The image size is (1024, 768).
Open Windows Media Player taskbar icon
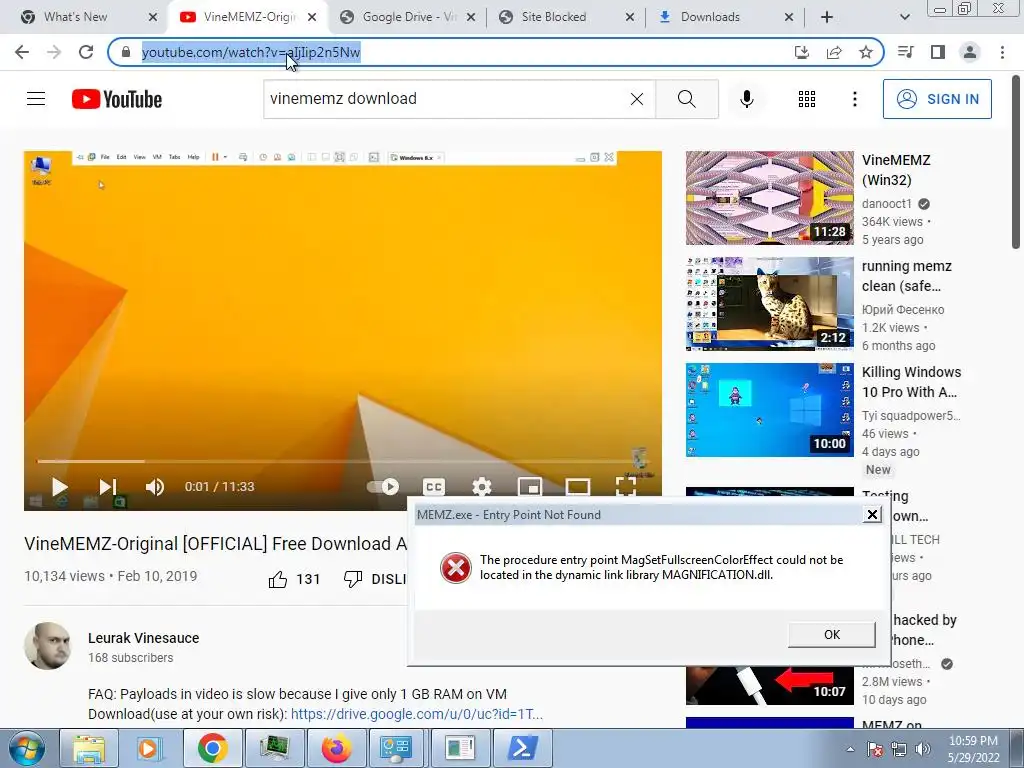click(x=150, y=748)
